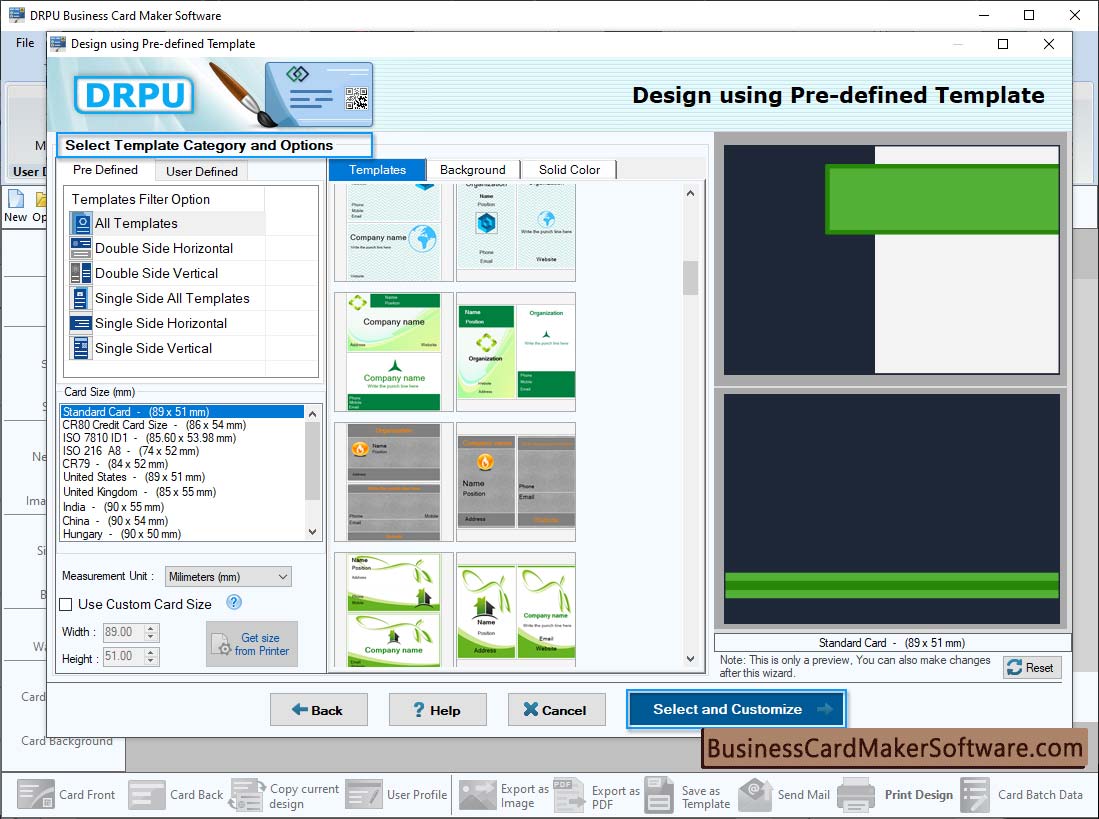Select green horizontal Company name template thumbnail
The image size is (1099, 819).
tap(394, 352)
